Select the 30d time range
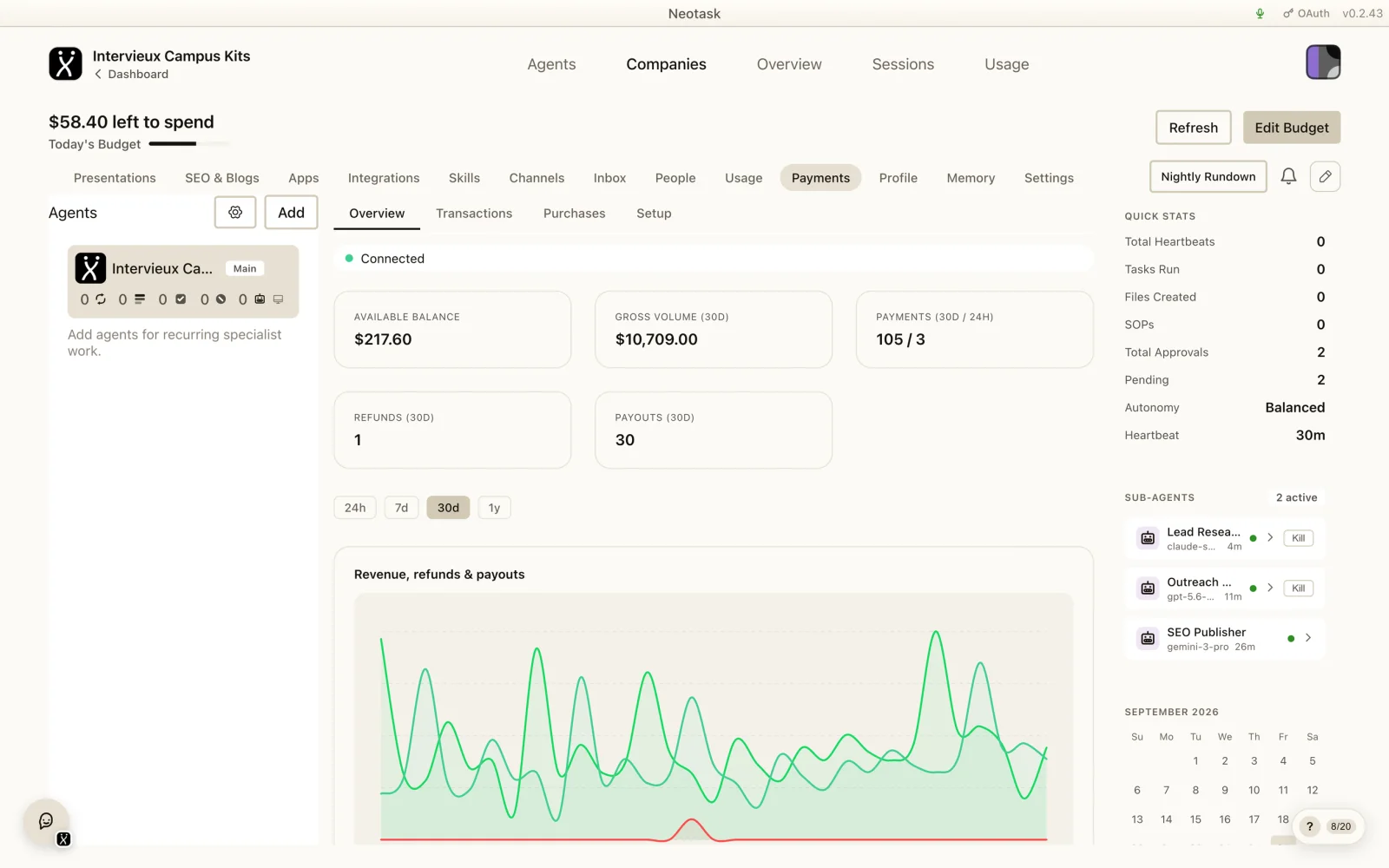The height and width of the screenshot is (868, 1389). click(448, 508)
